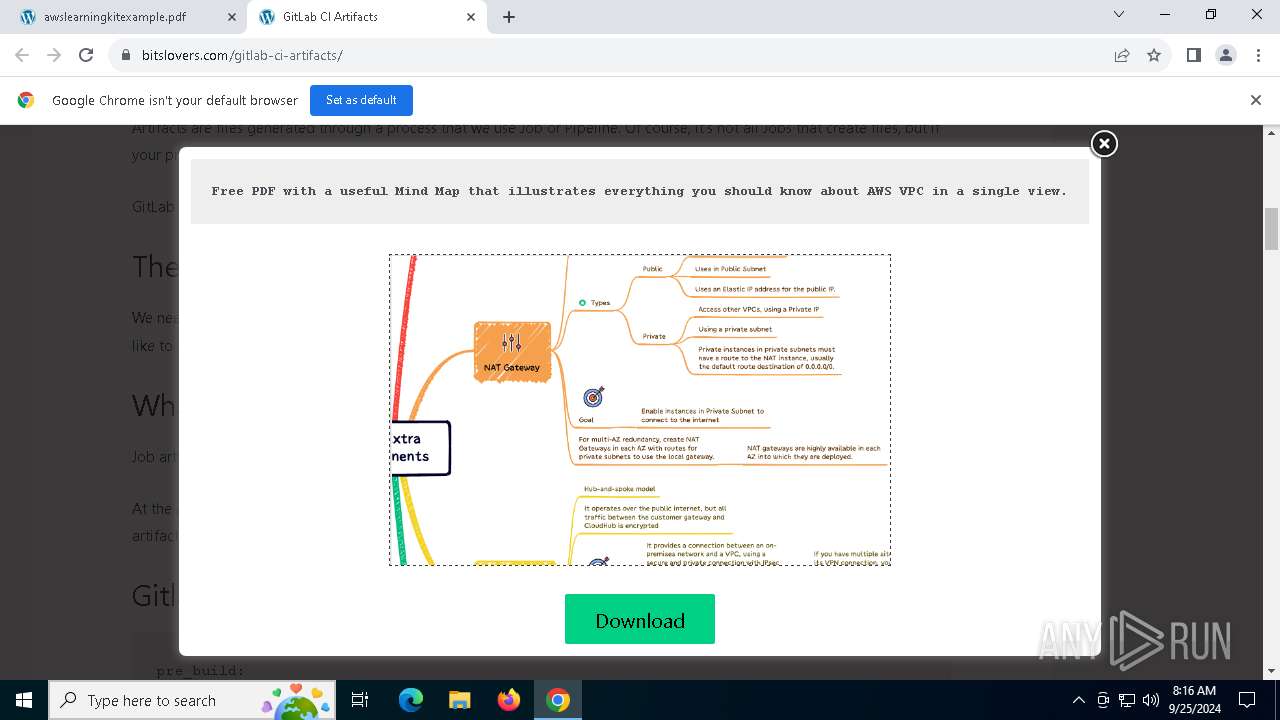Click the Chrome icon in the default browser bar
Screen dimensions: 1280x720
[26, 100]
